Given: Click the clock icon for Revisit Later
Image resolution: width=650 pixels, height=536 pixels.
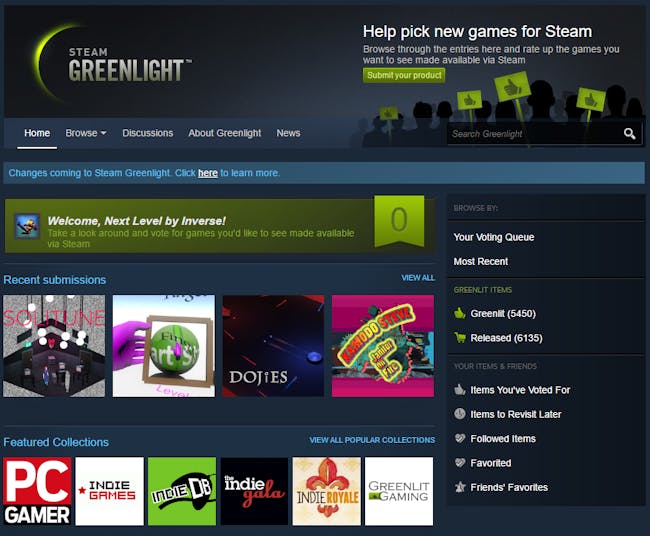Looking at the screenshot, I should click(460, 414).
